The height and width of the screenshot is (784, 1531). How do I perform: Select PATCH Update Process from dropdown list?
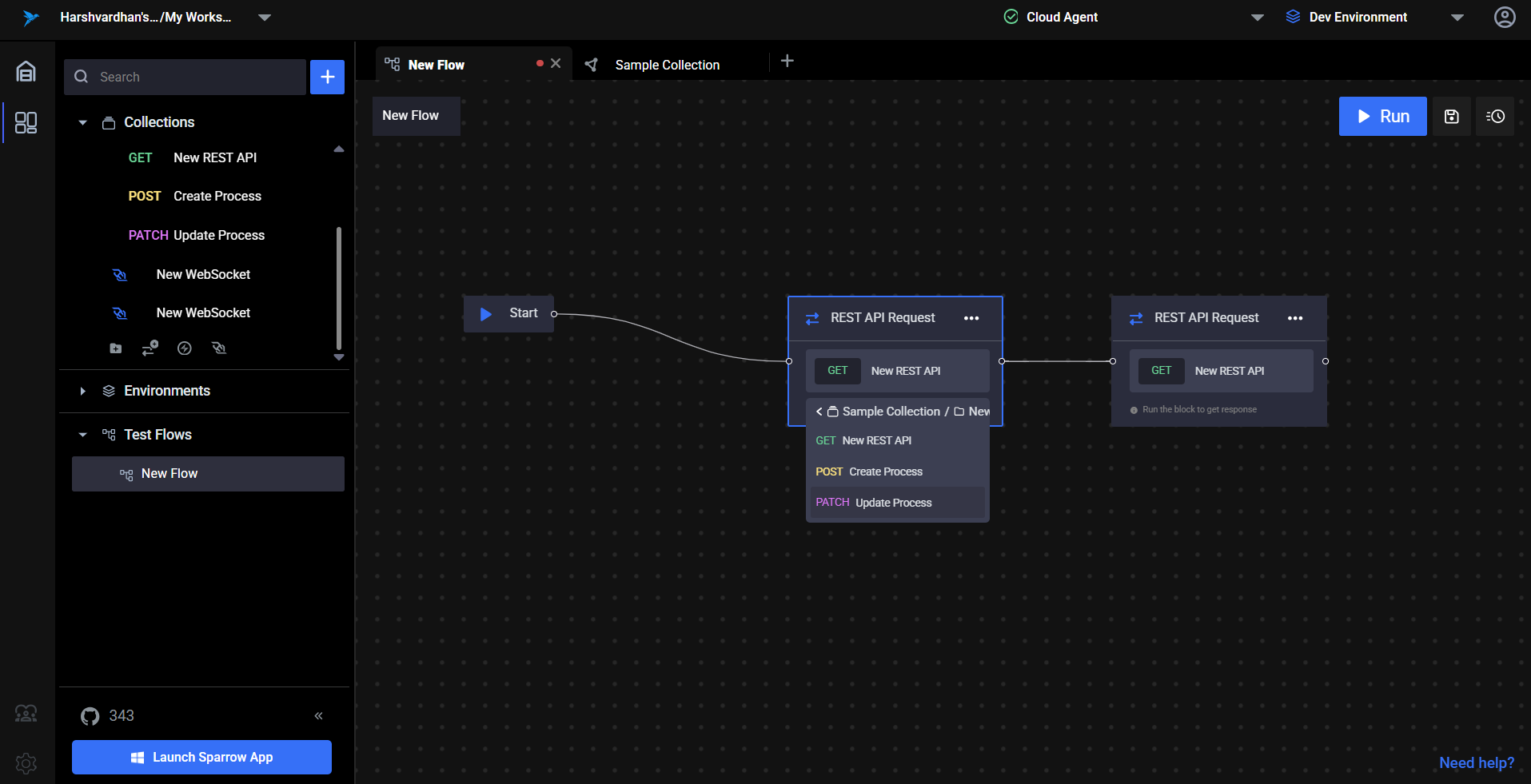click(x=898, y=503)
